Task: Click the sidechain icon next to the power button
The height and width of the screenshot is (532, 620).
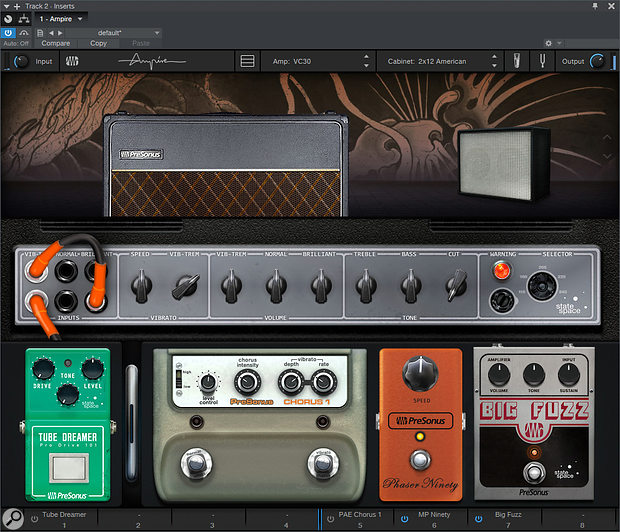Action: point(24,33)
